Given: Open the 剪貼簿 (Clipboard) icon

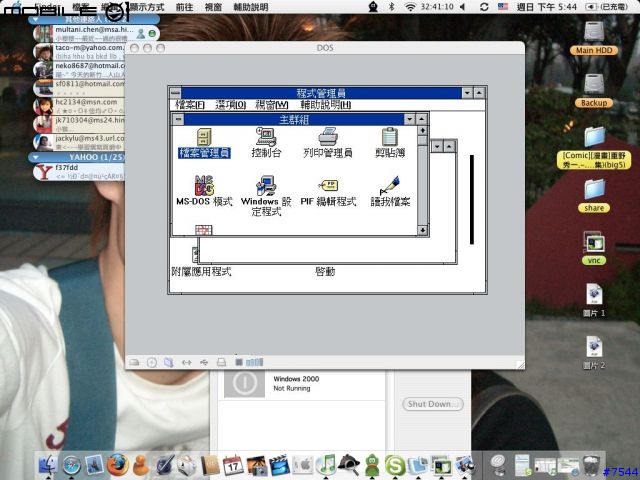Looking at the screenshot, I should pos(390,142).
